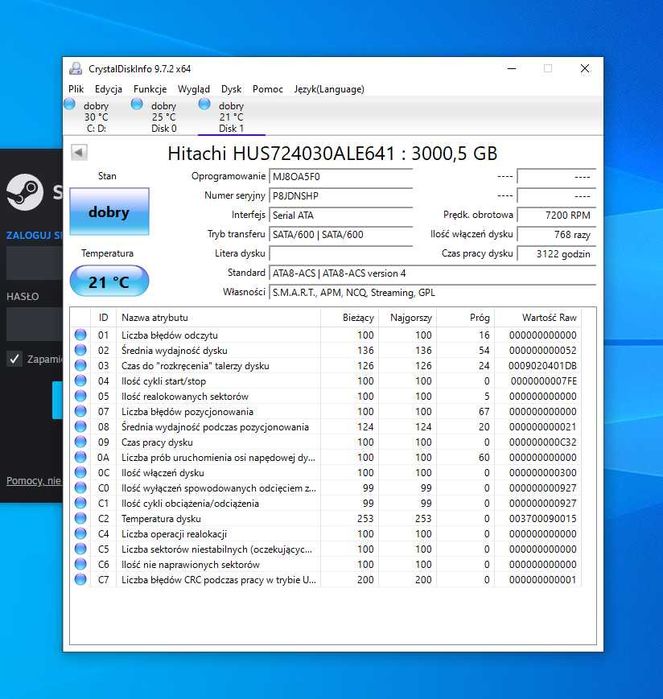This screenshot has width=663, height=699.
Task: Select the Disk 0 tab
Action: 164,117
